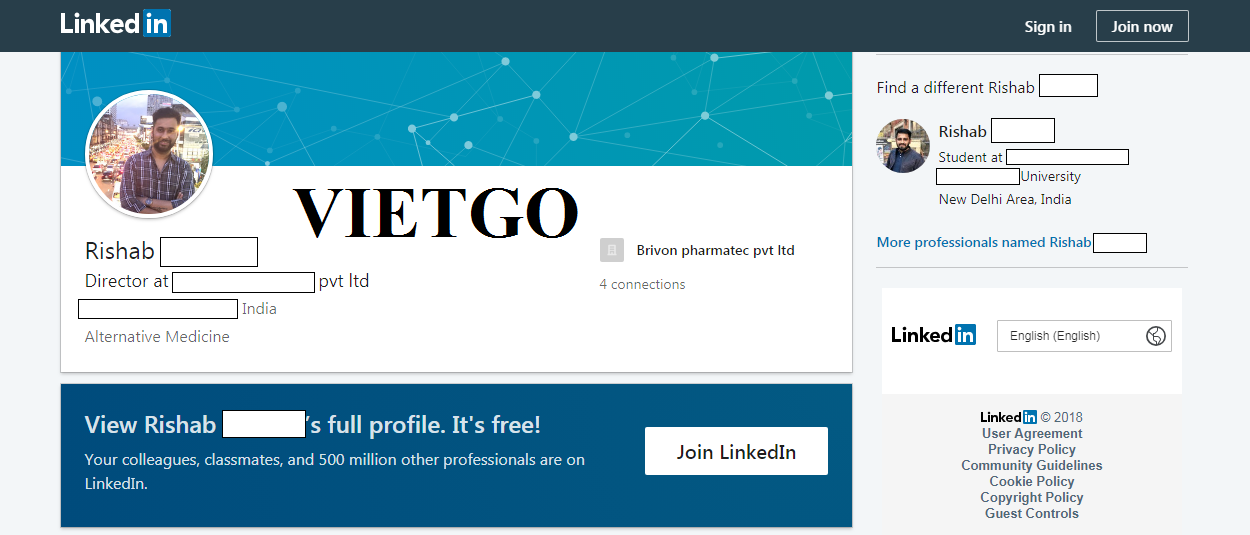View more professionals named Rishab
Image resolution: width=1250 pixels, height=535 pixels.
click(983, 242)
